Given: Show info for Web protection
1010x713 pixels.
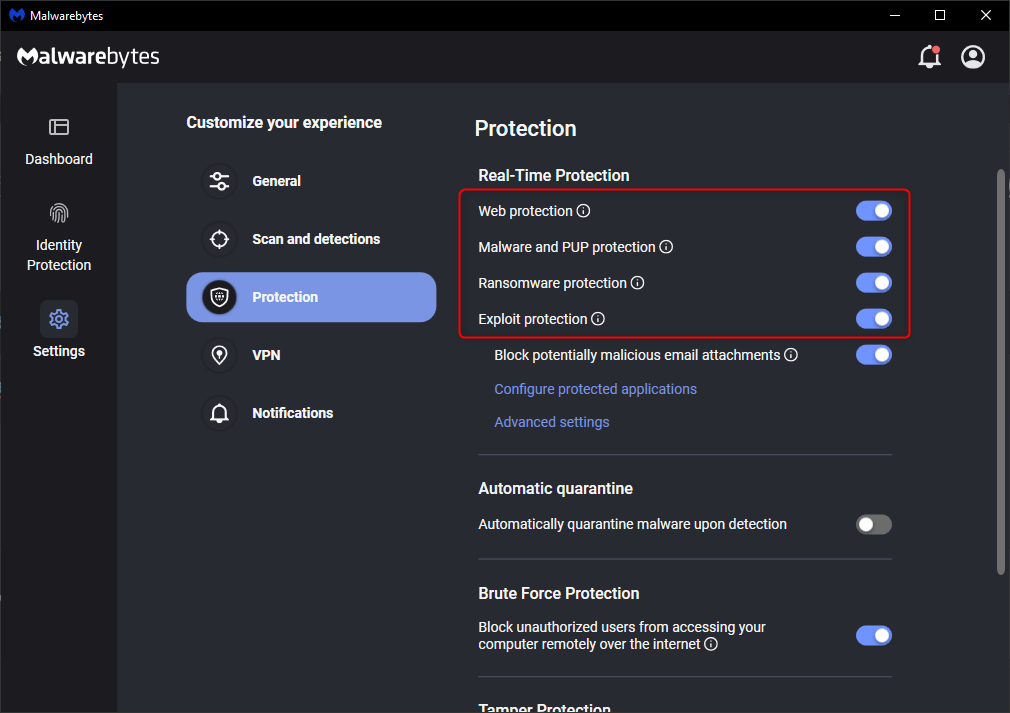Looking at the screenshot, I should pos(583,211).
